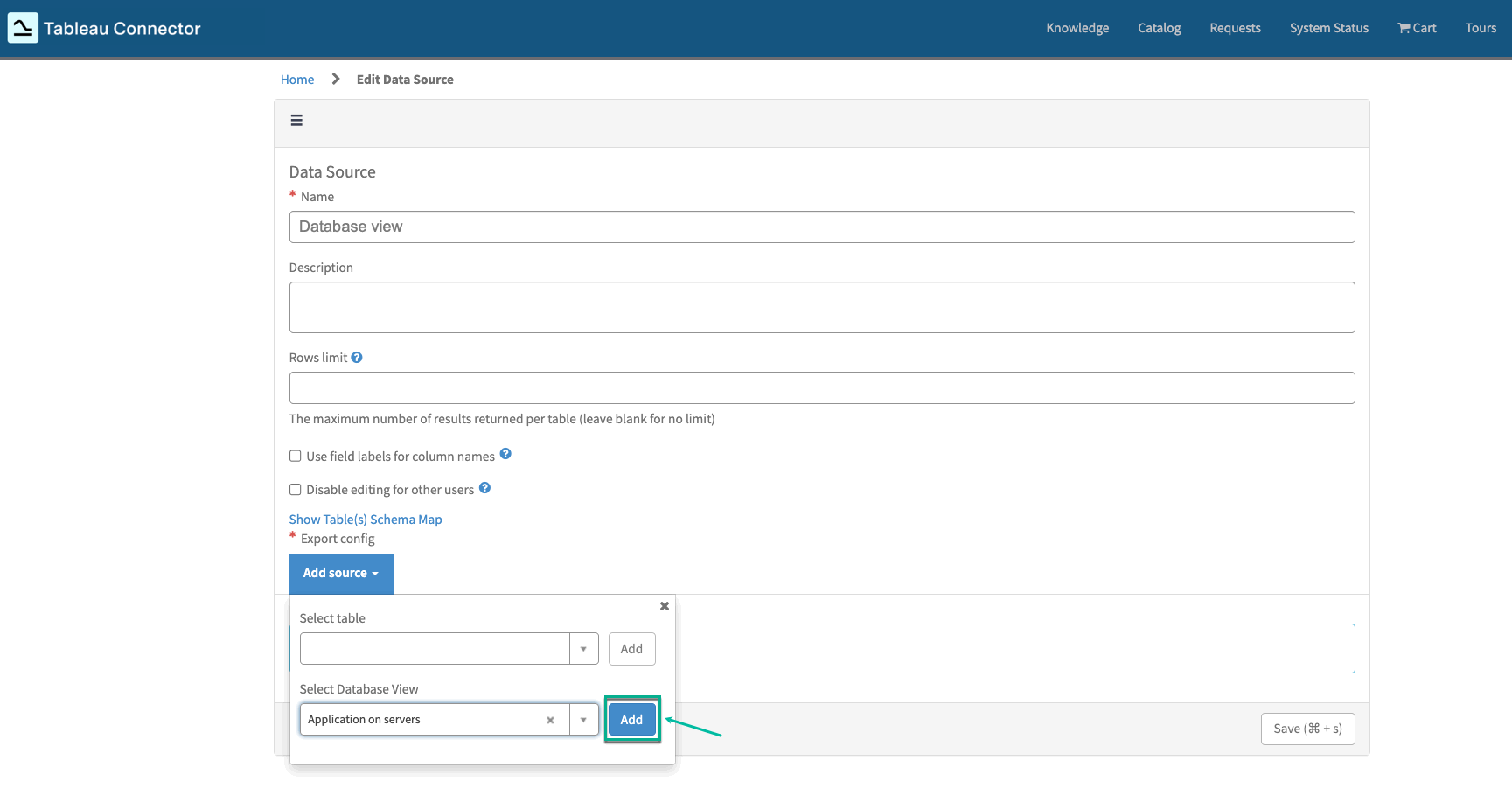Open the hamburger menu at form top
The image size is (1512, 788).
point(296,120)
